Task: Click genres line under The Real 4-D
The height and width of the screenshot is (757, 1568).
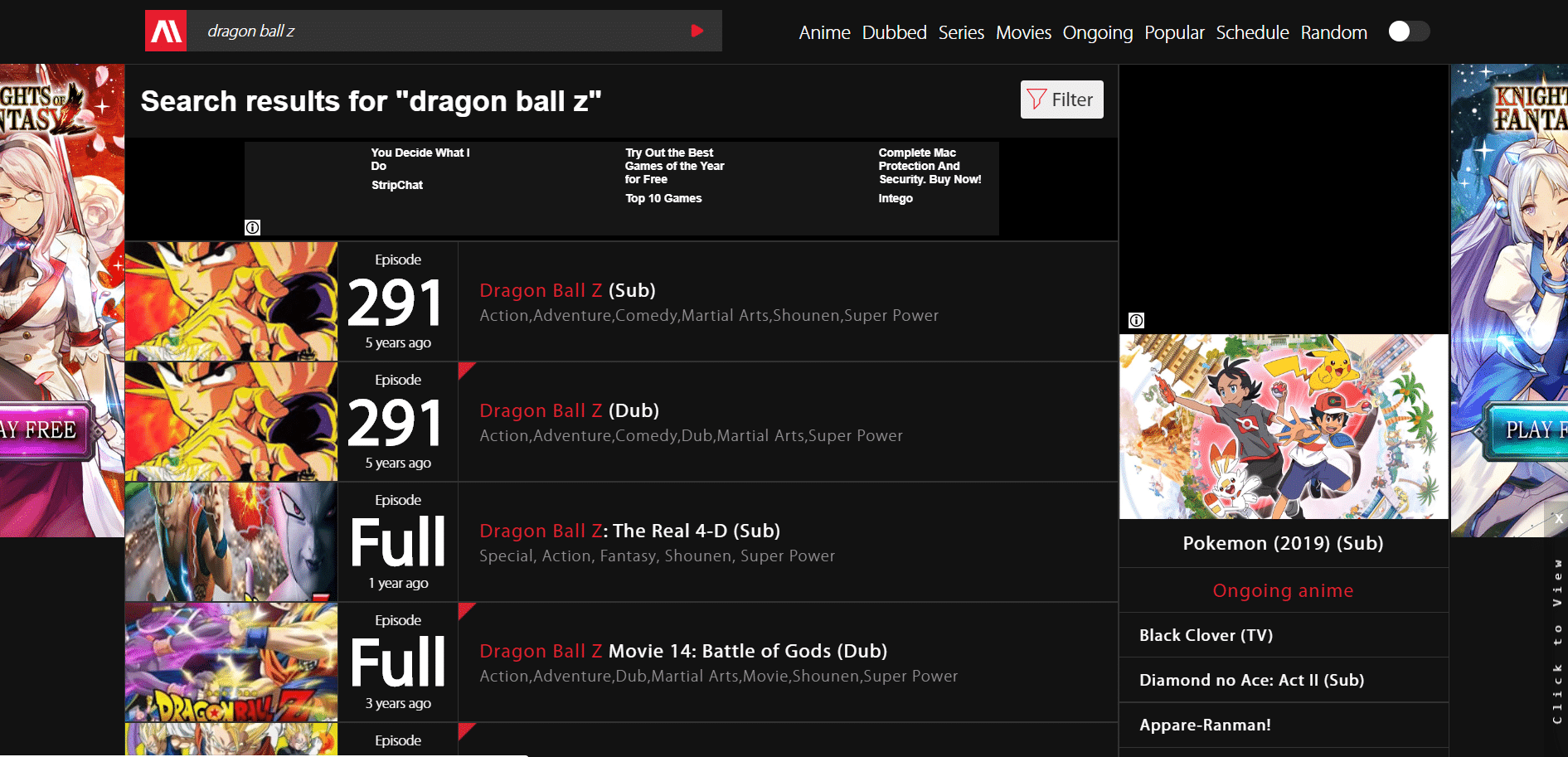Action: pyautogui.click(x=657, y=556)
